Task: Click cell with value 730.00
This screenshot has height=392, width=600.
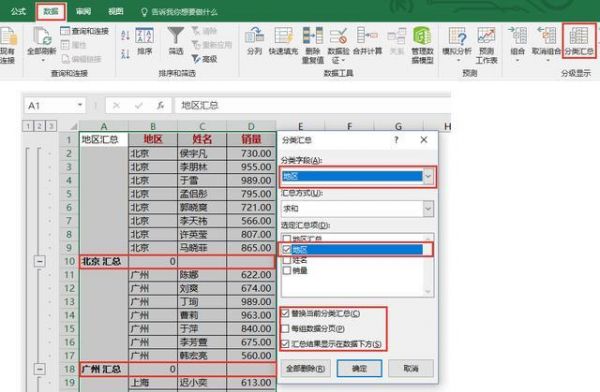Action: coord(251,154)
